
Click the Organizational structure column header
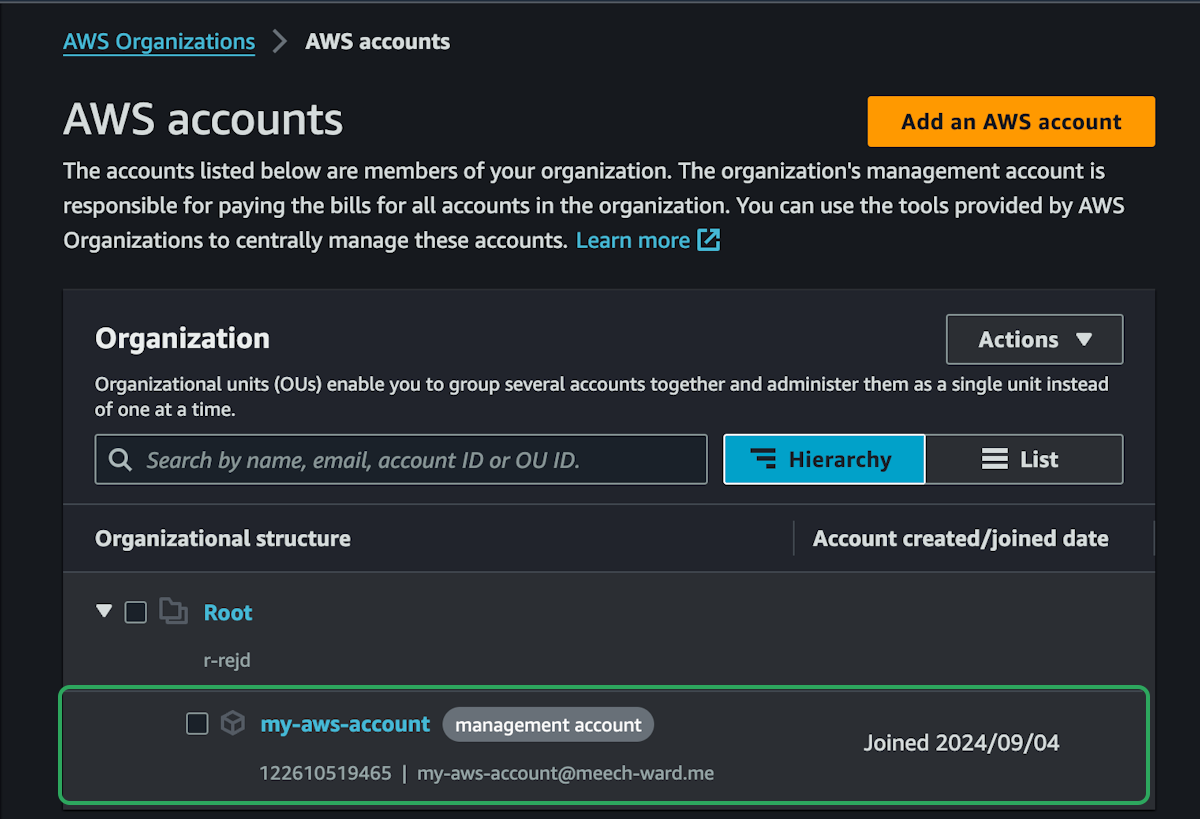point(223,539)
